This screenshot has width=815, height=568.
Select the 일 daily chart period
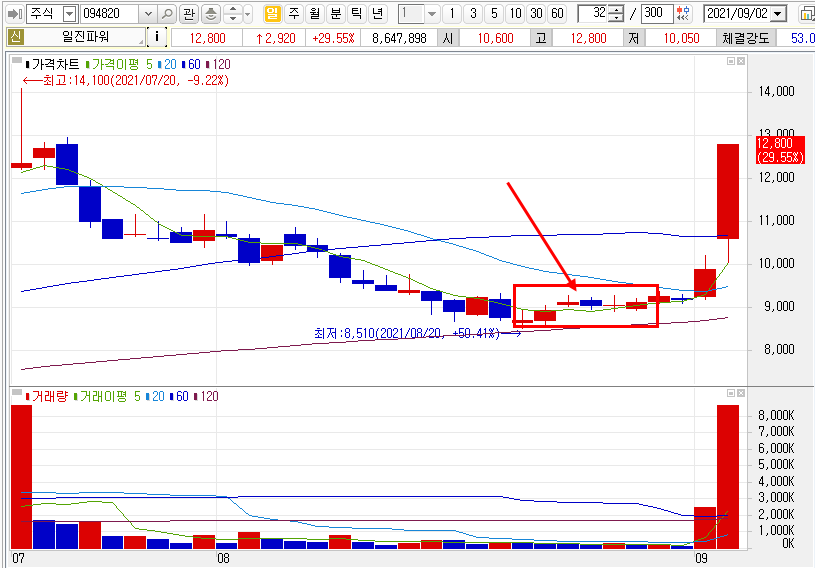click(x=272, y=14)
